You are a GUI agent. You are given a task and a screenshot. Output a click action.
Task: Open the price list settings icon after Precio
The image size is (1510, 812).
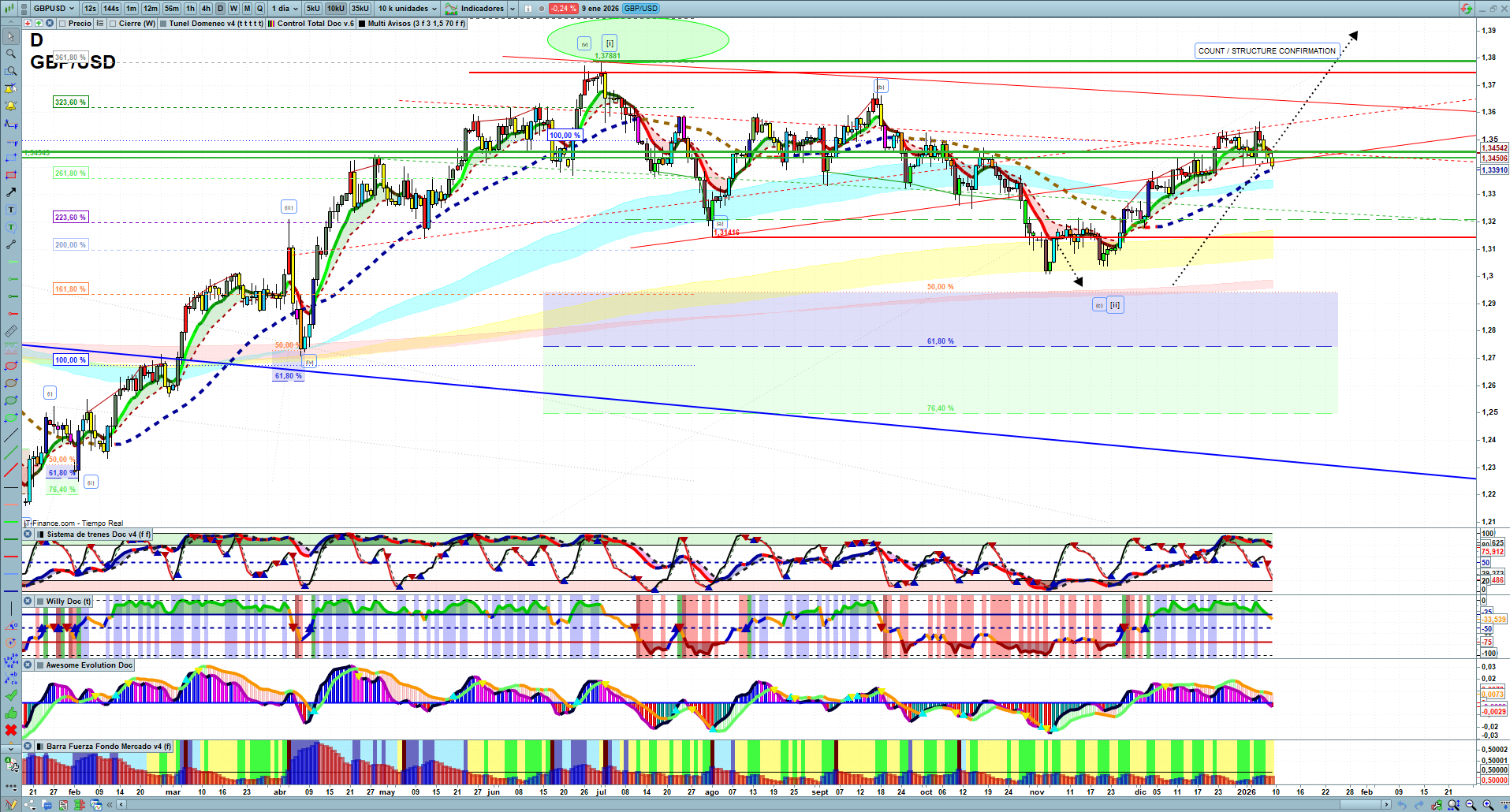100,24
